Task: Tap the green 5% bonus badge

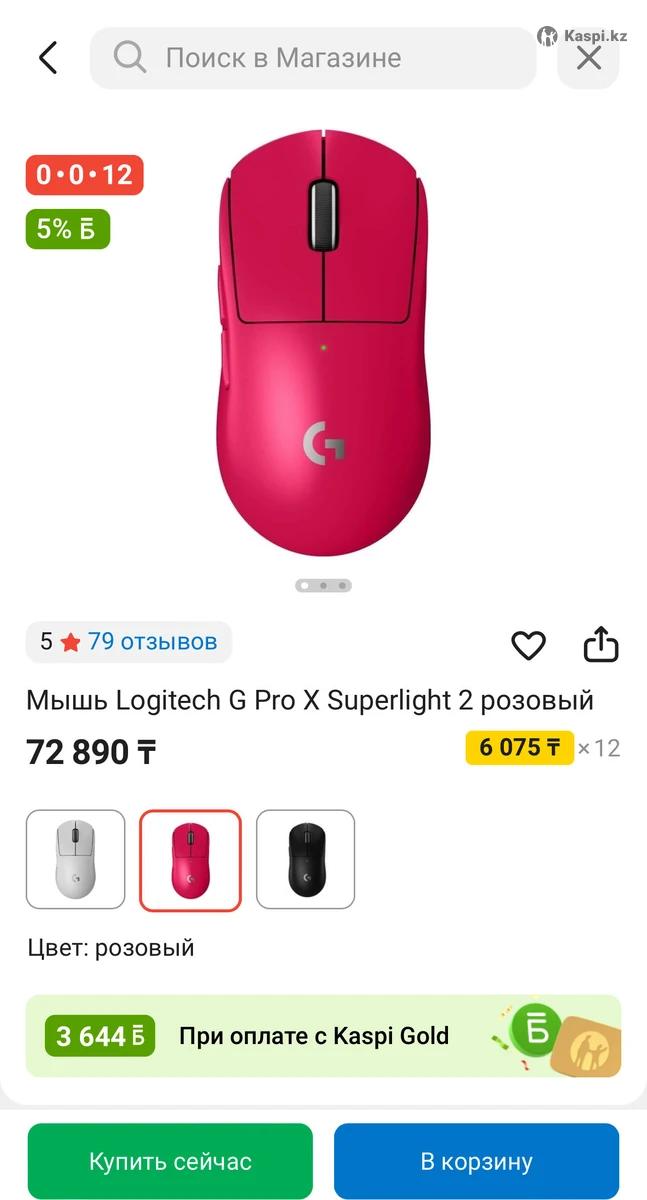Action: pyautogui.click(x=67, y=229)
